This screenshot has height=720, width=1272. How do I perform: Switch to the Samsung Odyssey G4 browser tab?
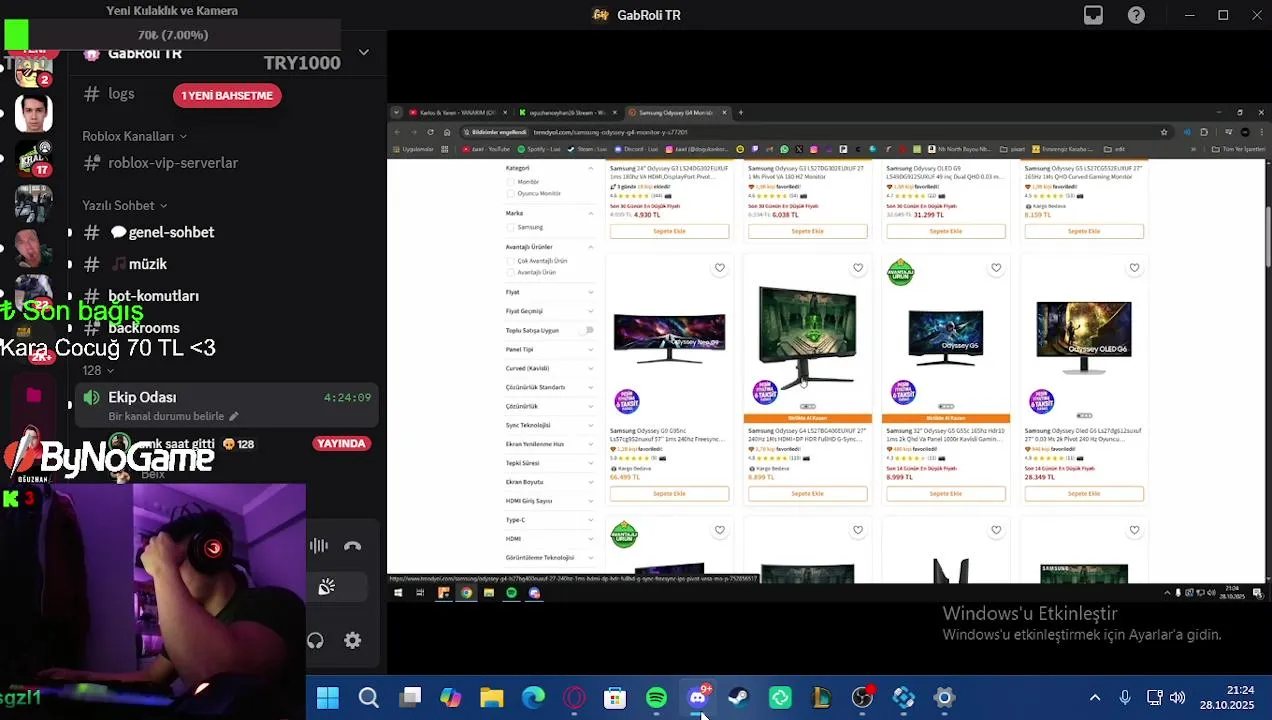tap(678, 113)
